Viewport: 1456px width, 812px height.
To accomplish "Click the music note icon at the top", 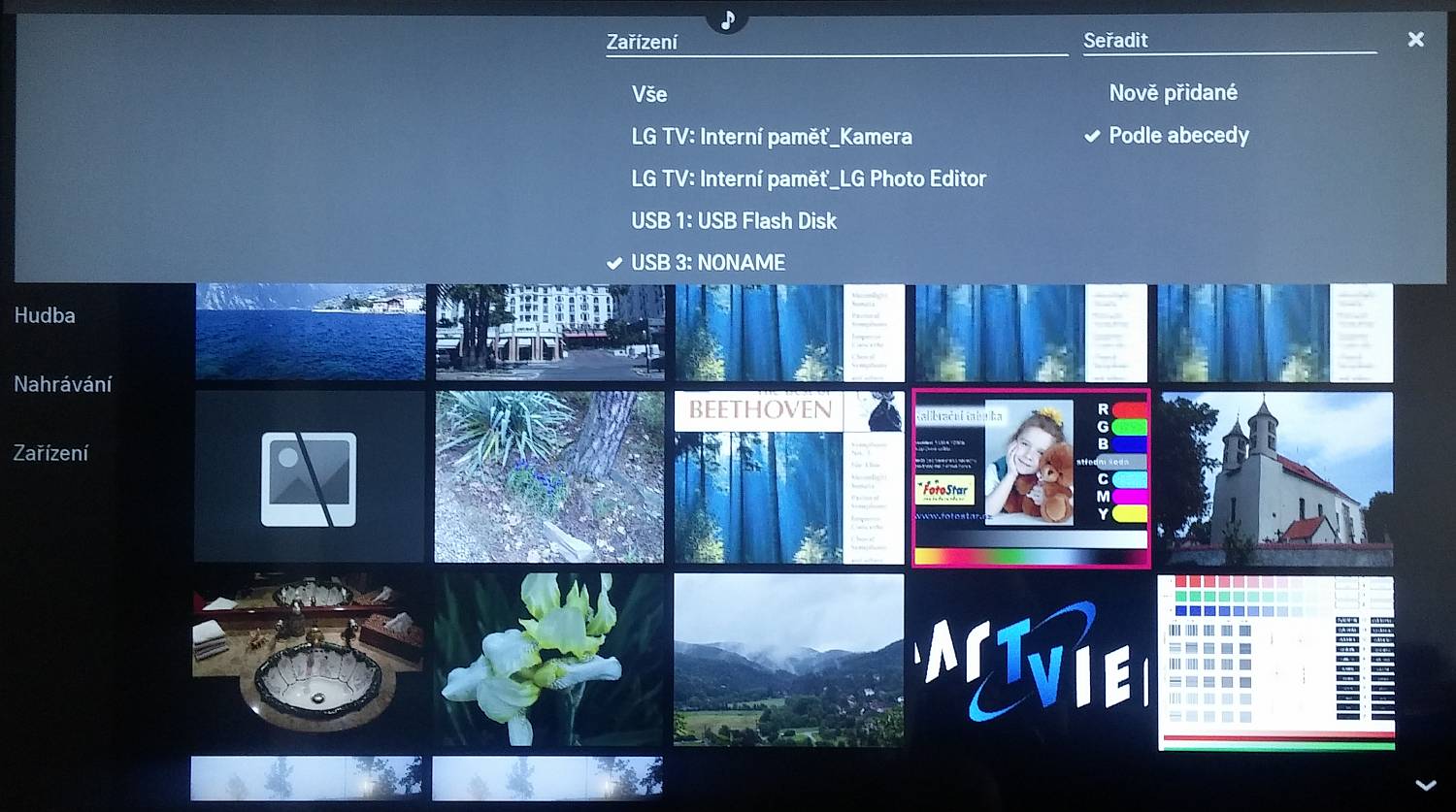I will coord(727,18).
